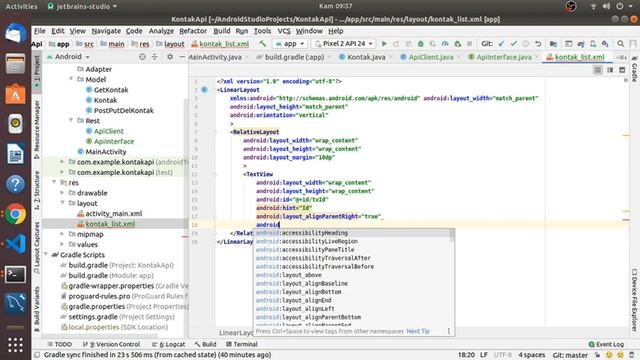Click the Git: master branch widget
640x360 pixels.
(x=570, y=355)
